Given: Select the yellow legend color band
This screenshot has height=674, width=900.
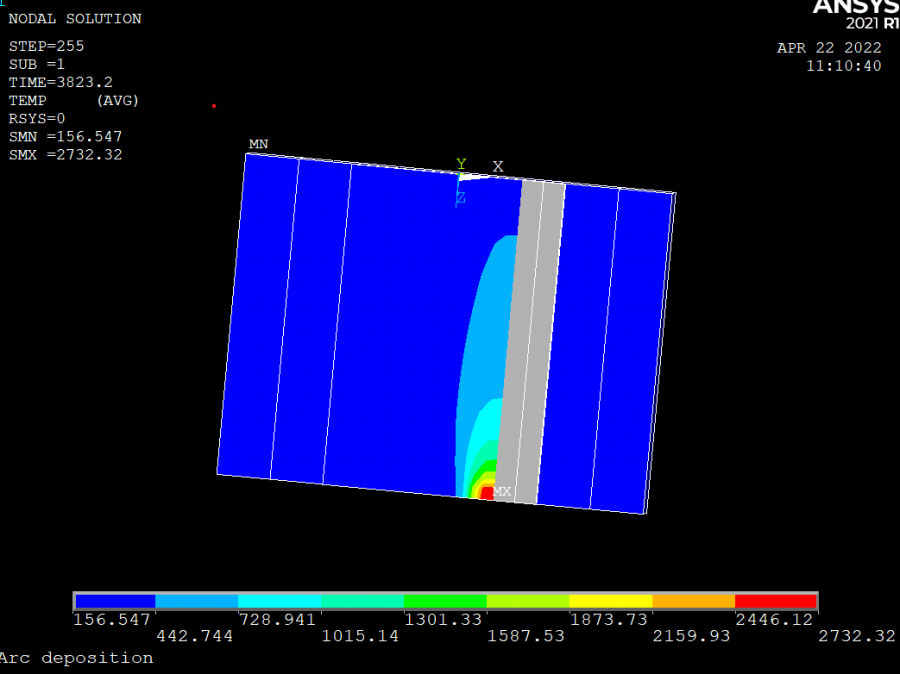Looking at the screenshot, I should click(610, 601).
